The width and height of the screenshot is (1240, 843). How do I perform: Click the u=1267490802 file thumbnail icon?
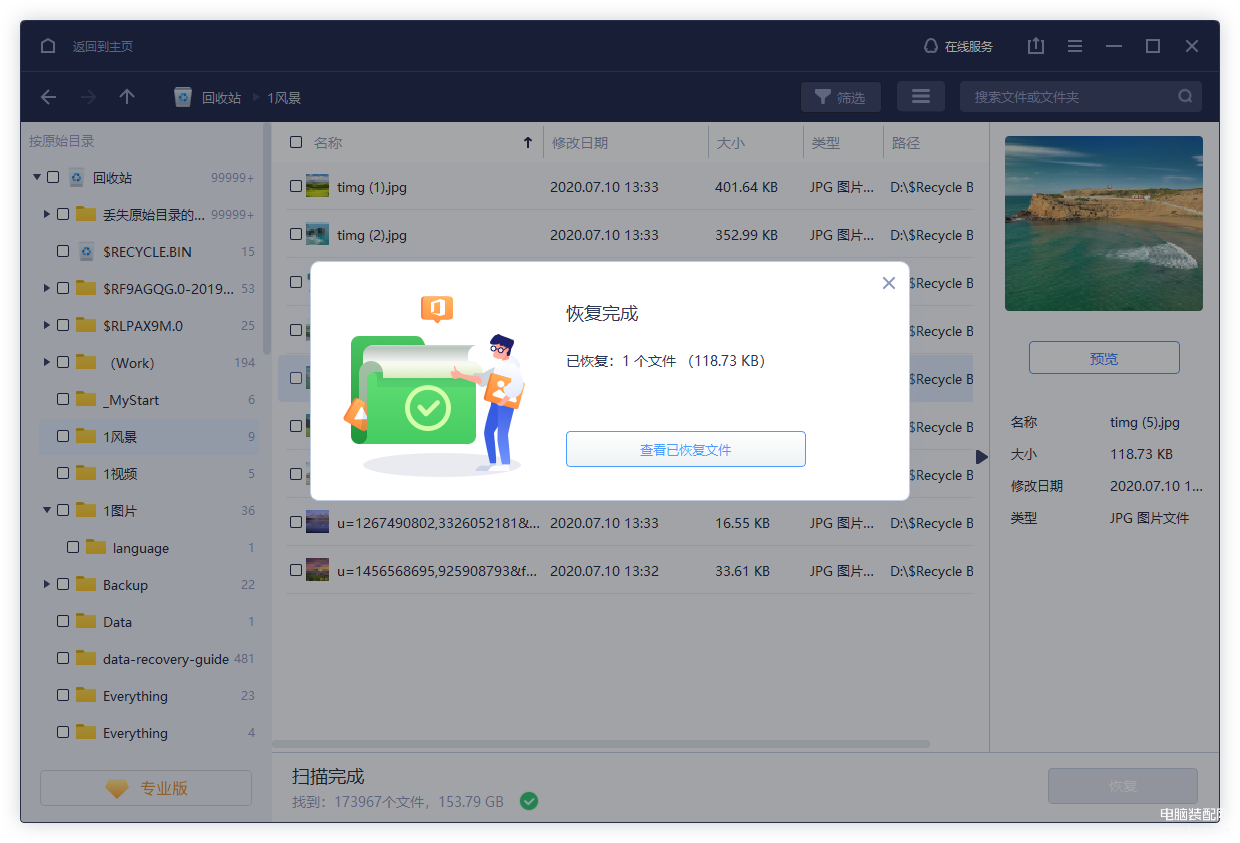tap(317, 522)
